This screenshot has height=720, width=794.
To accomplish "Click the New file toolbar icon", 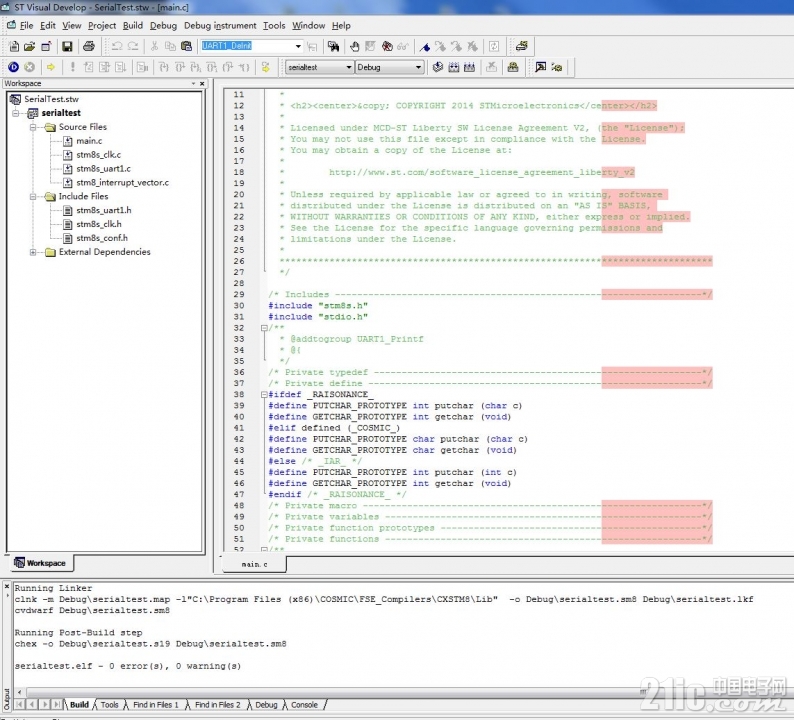I will click(x=14, y=47).
